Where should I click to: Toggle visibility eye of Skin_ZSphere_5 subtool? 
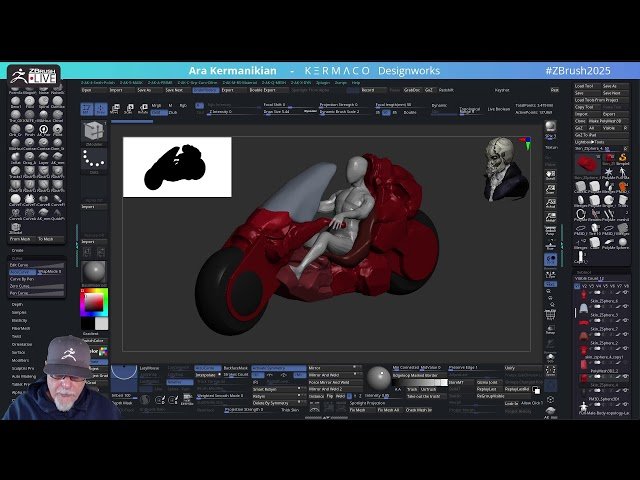click(x=626, y=307)
